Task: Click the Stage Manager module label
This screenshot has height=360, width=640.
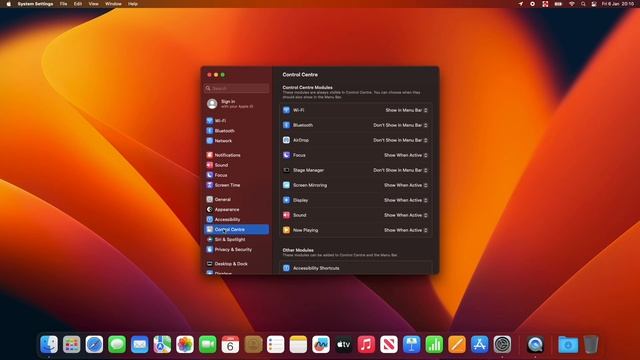Action: point(308,170)
